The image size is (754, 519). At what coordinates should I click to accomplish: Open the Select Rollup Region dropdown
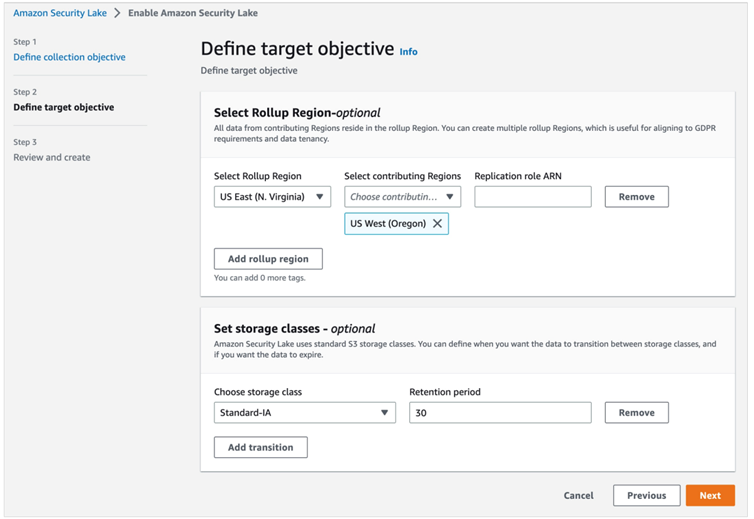click(x=272, y=197)
